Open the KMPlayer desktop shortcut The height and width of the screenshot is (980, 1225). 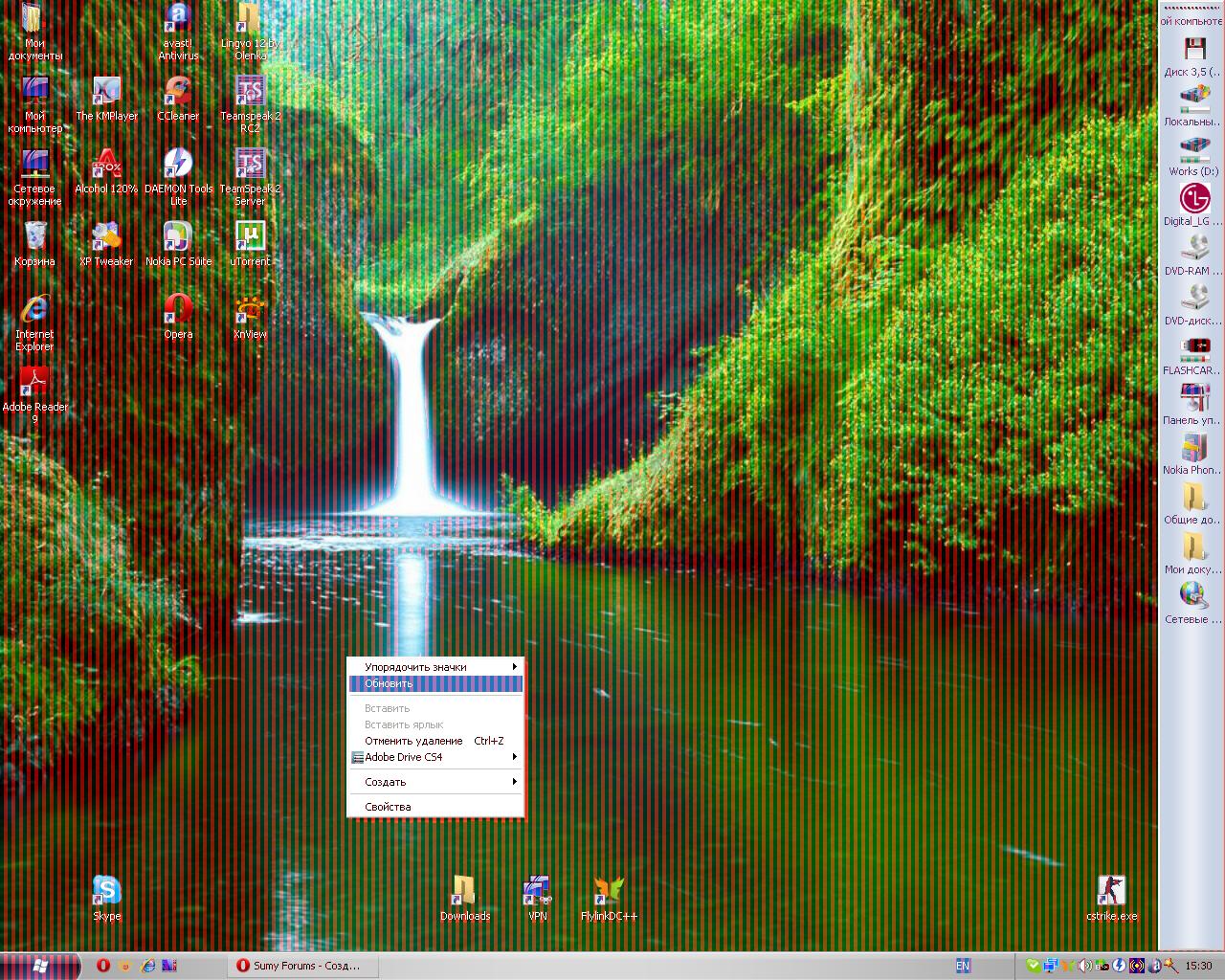[106, 95]
